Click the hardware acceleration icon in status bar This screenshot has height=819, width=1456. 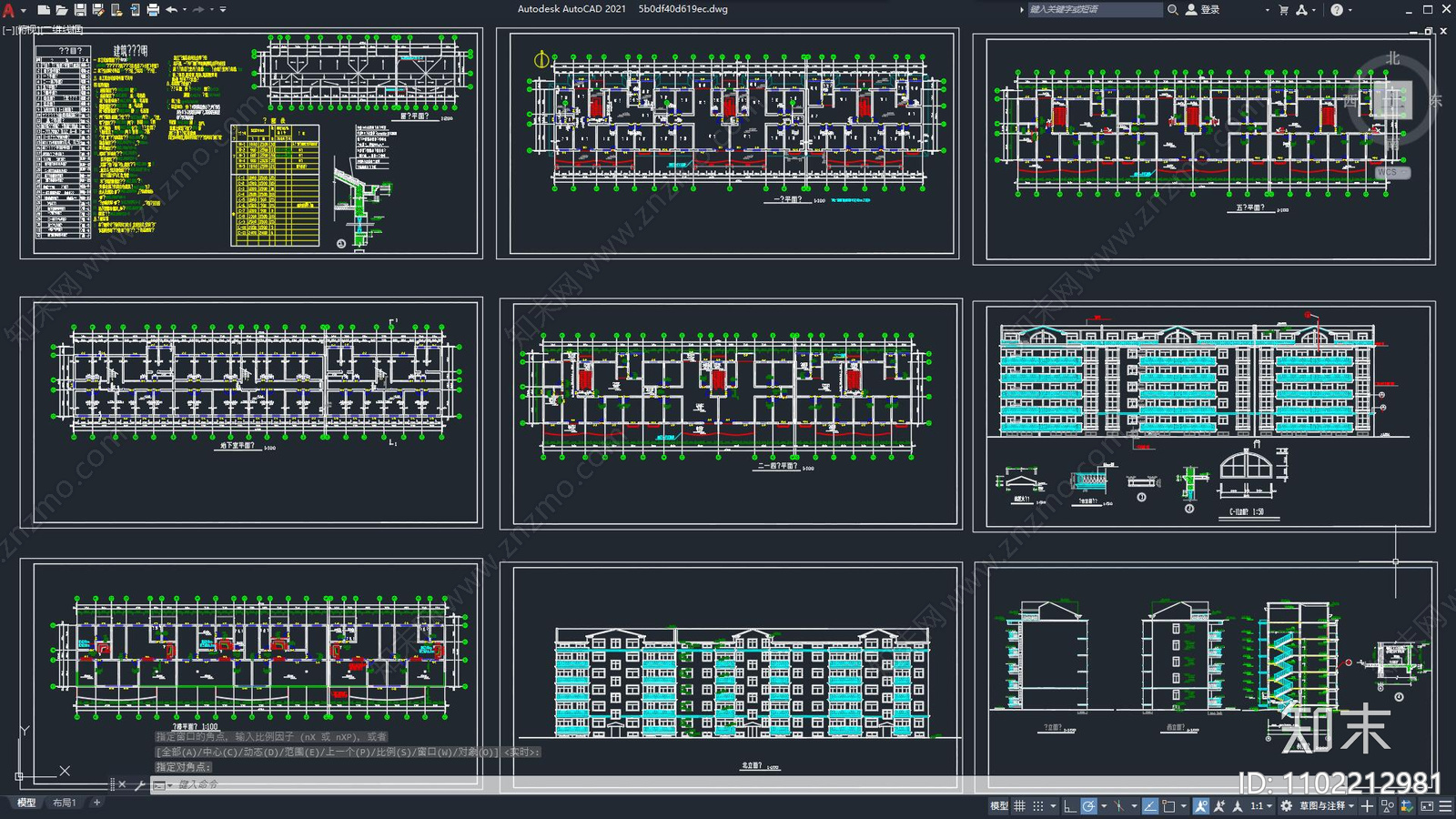click(1407, 806)
